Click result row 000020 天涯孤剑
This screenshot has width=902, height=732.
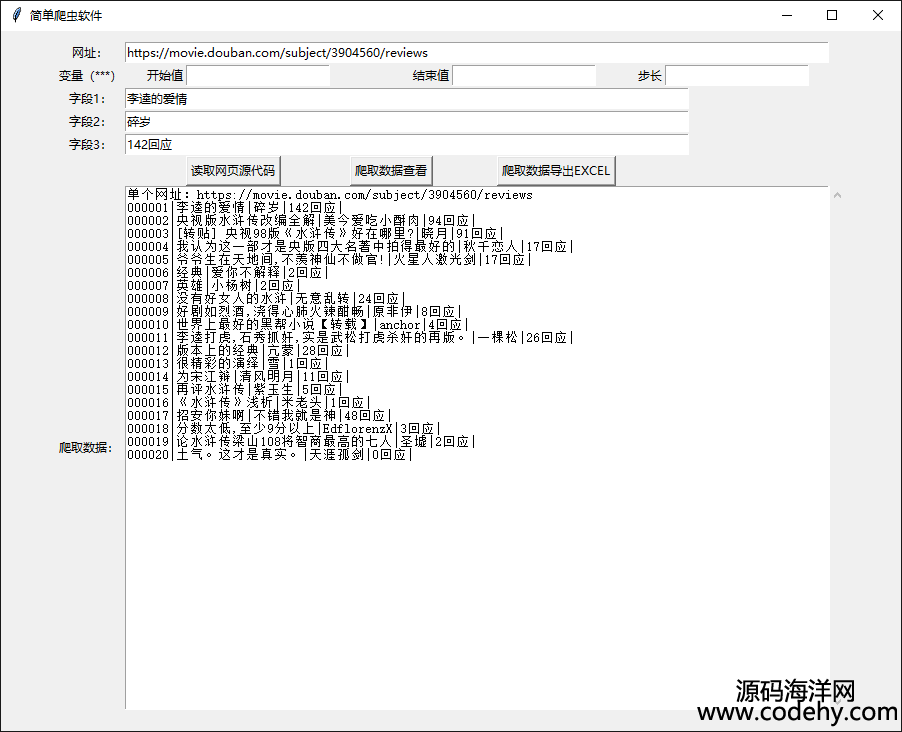270,455
